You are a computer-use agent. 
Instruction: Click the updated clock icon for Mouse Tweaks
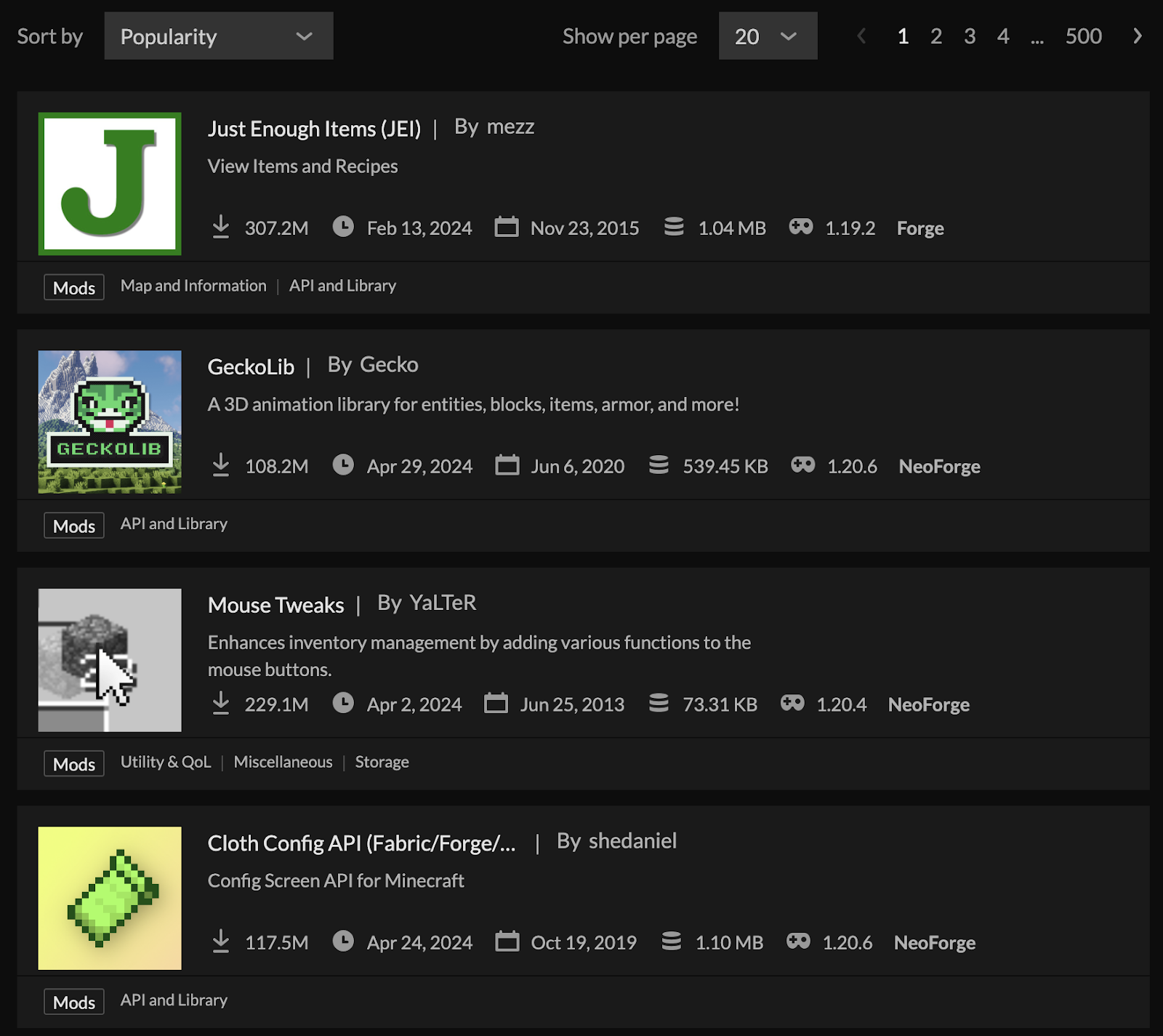pos(343,702)
